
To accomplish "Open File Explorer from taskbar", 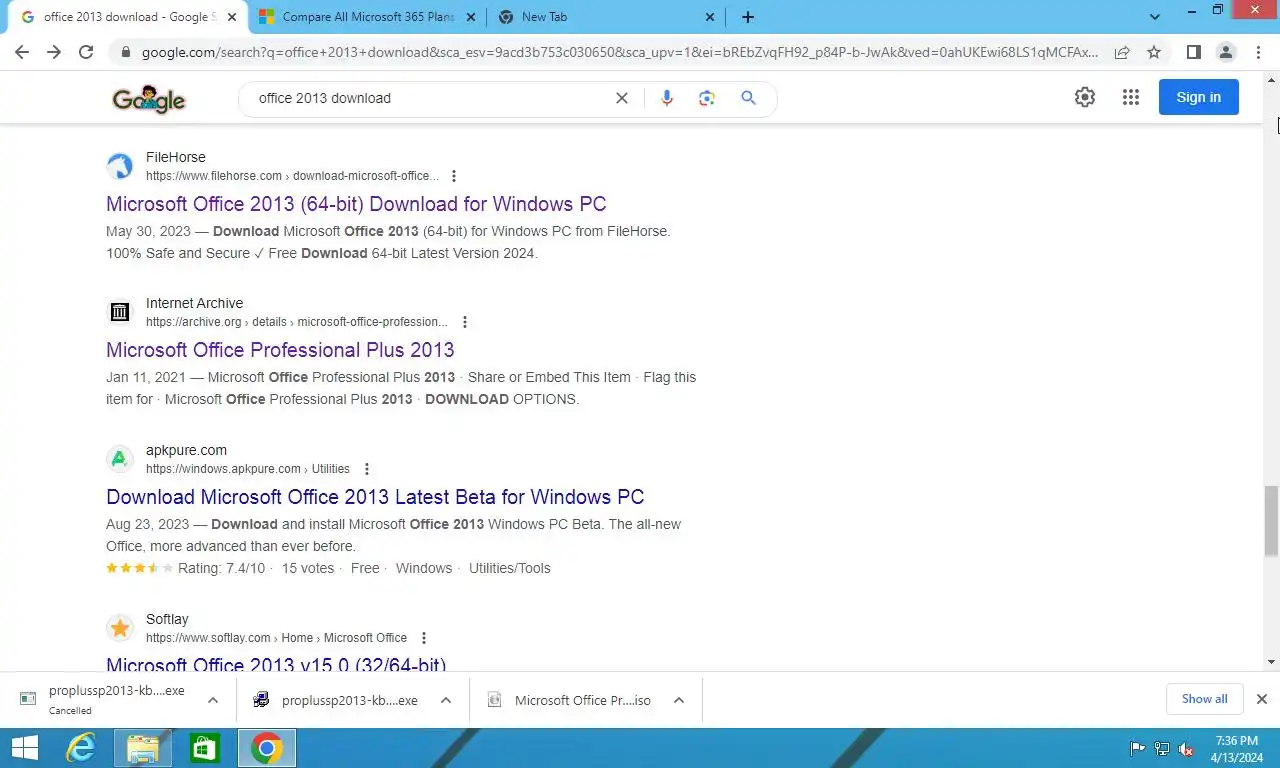I will [x=143, y=748].
